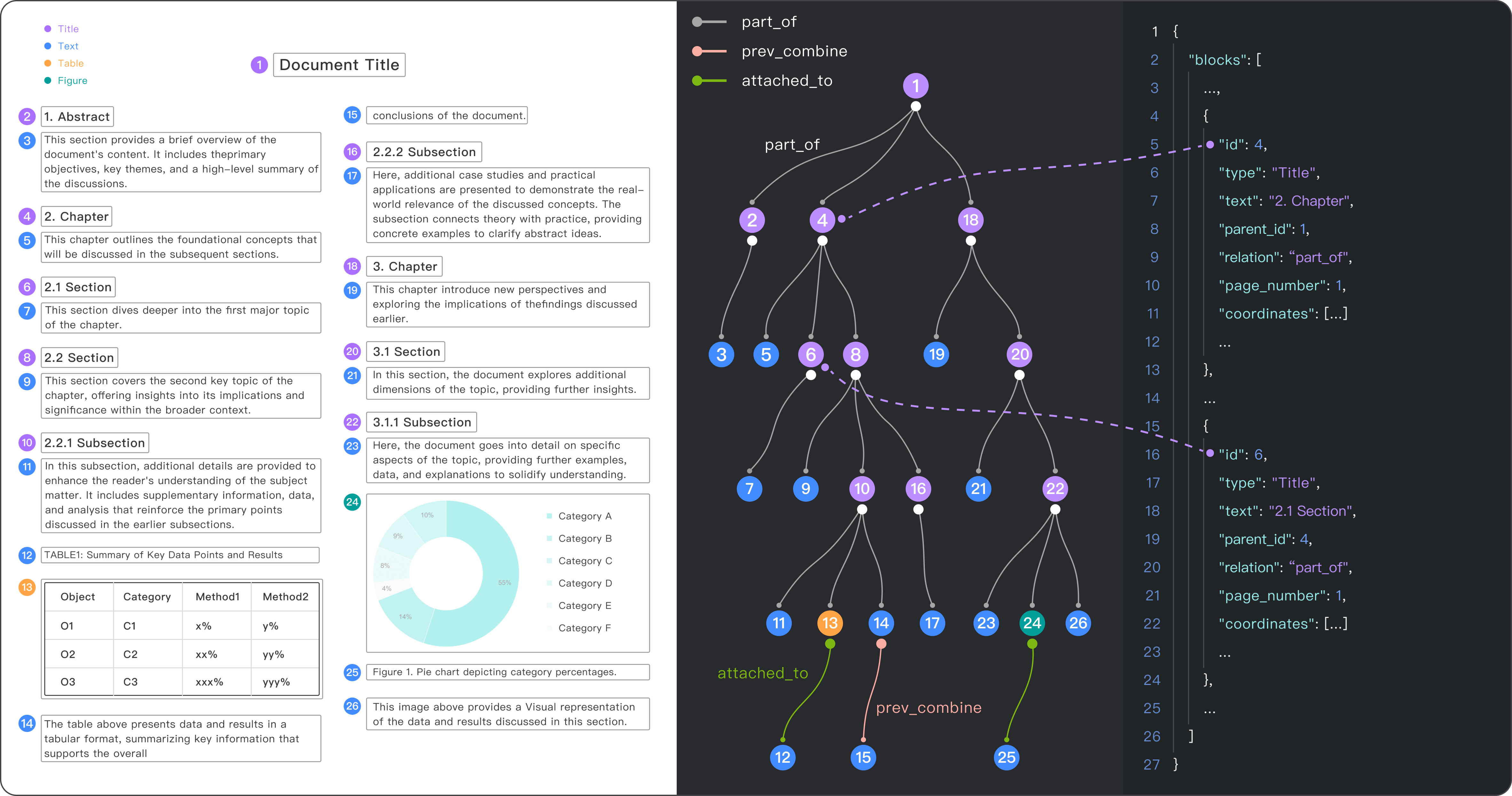Click purple node 16 in the tree graph

pos(918,489)
